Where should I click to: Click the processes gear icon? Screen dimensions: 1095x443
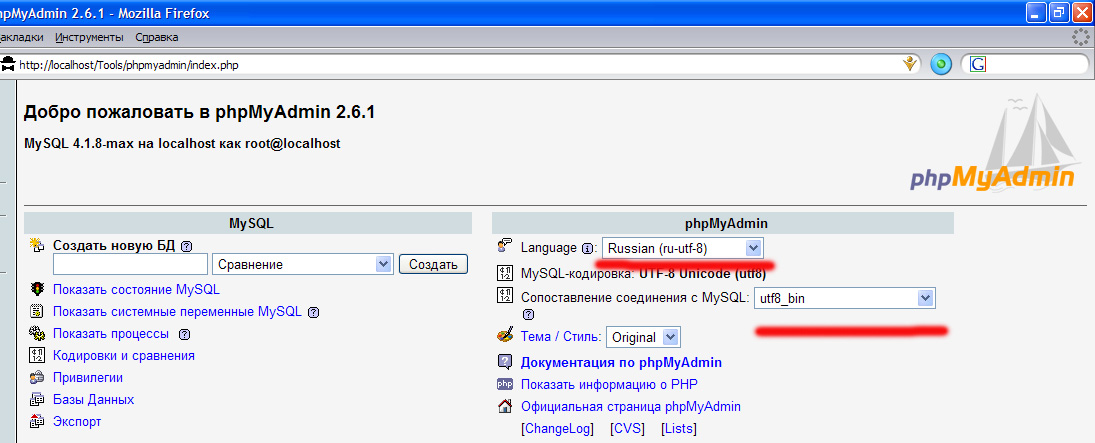point(36,333)
